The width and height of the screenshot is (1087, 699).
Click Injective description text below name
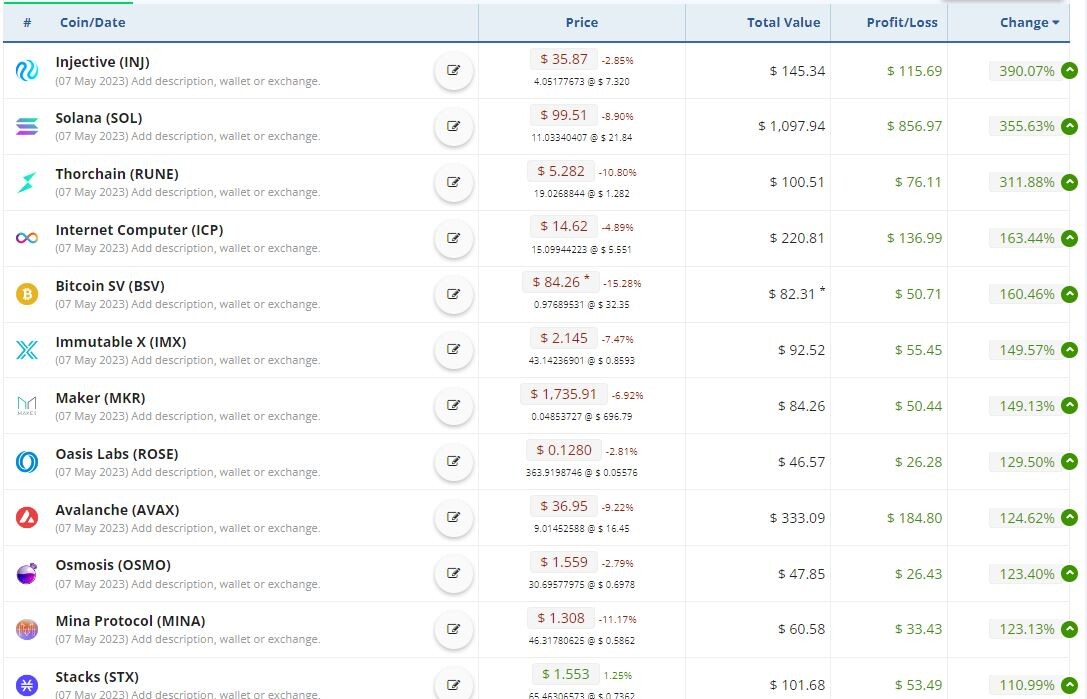pos(188,81)
